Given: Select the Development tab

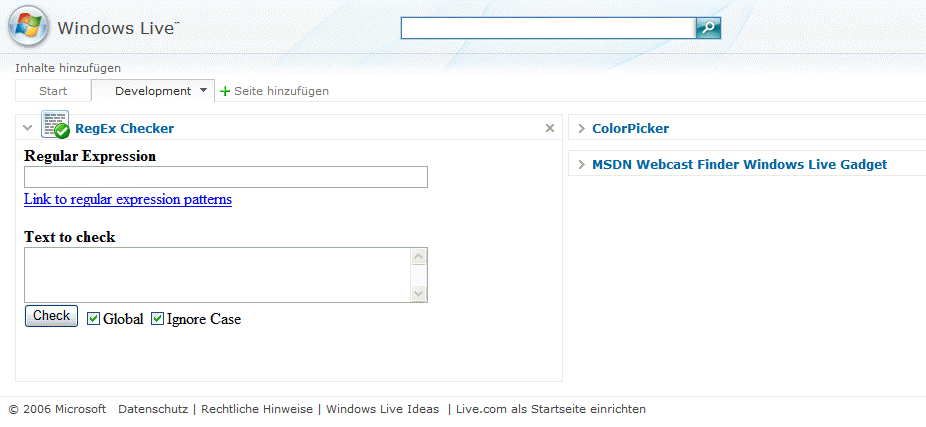Looking at the screenshot, I should [153, 92].
